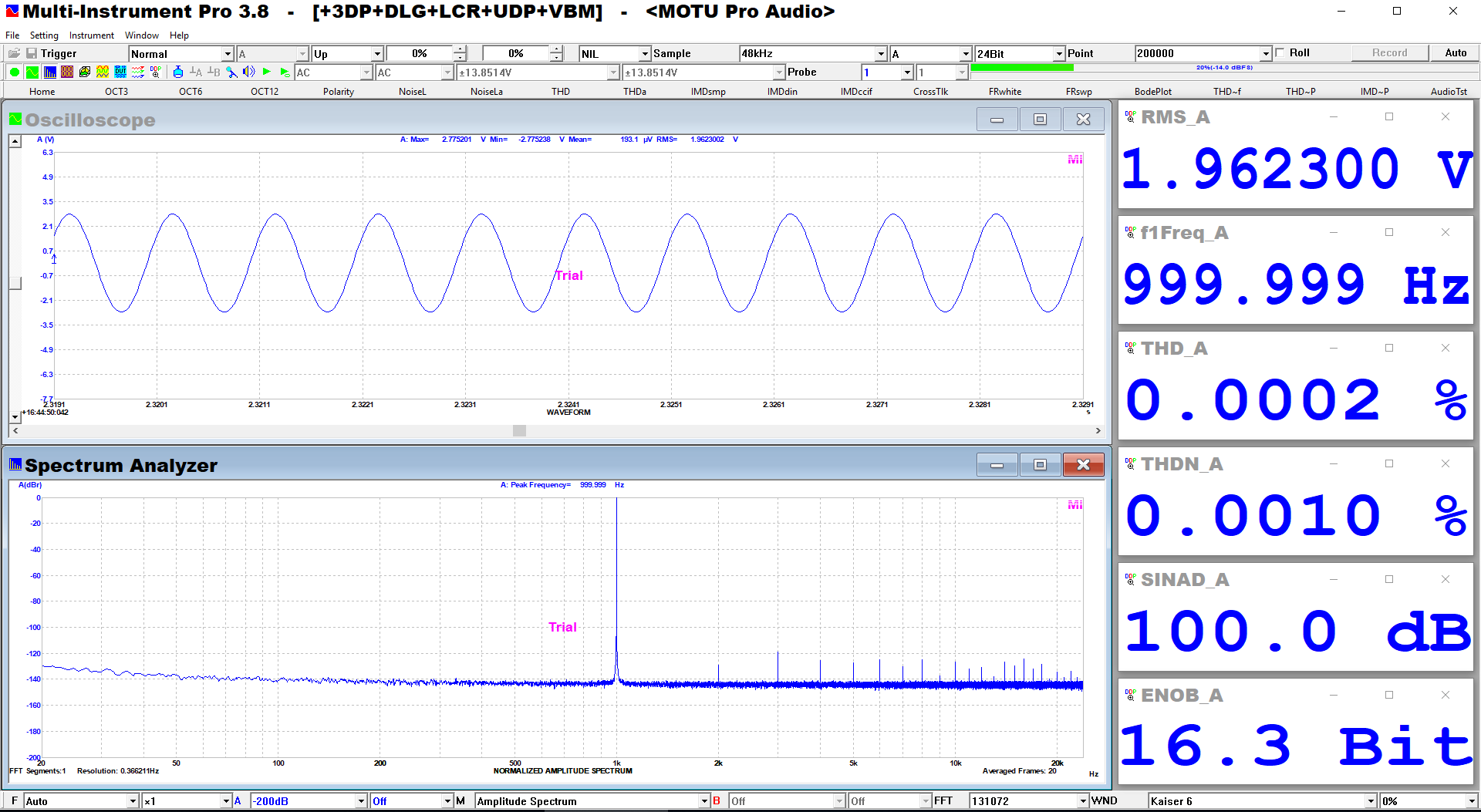Click the speaker sound icon
Screen dimensions: 1481x812
point(249,72)
